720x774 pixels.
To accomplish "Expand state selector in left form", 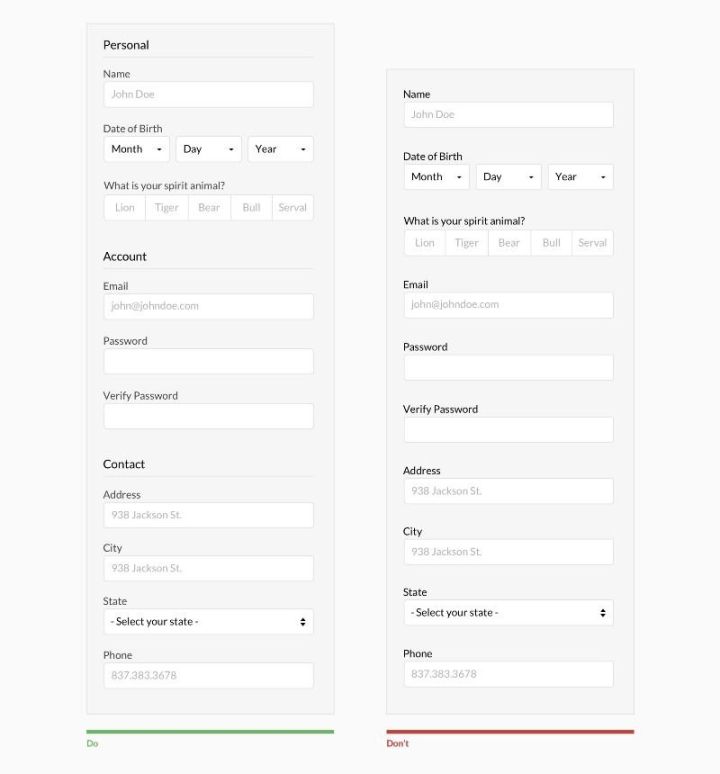I will [208, 622].
